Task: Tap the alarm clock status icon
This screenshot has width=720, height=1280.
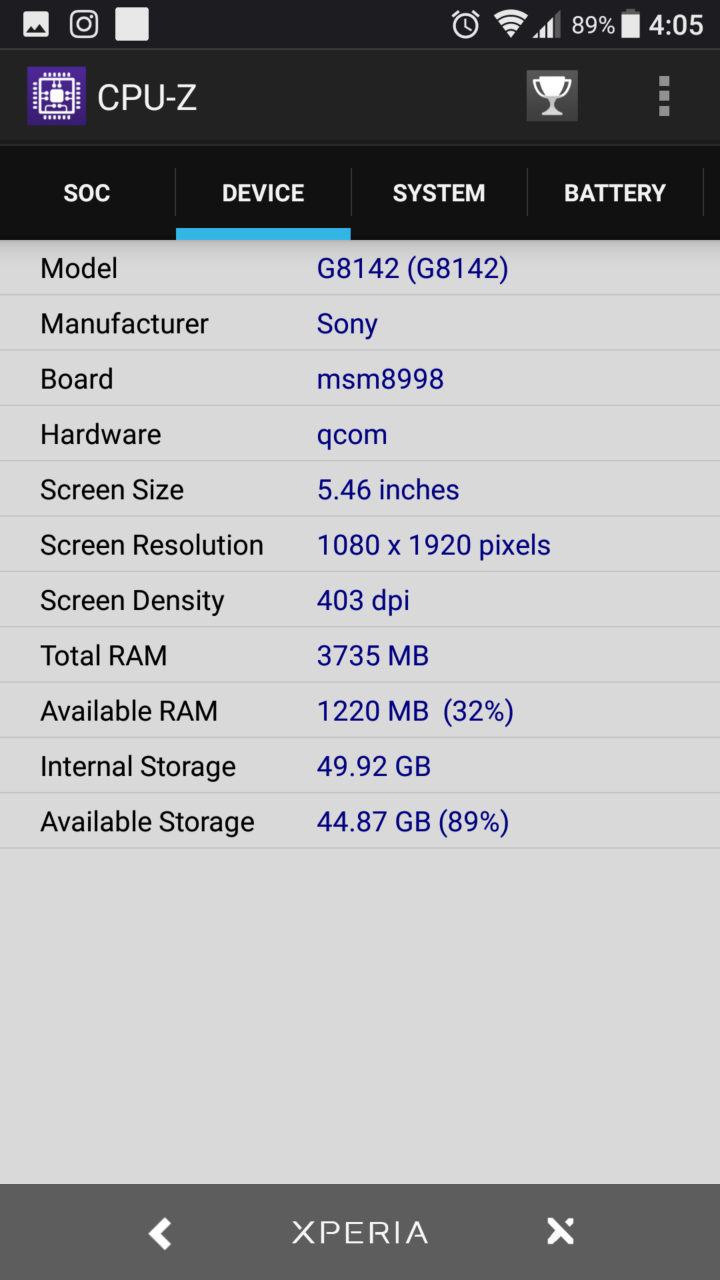Action: tap(465, 25)
